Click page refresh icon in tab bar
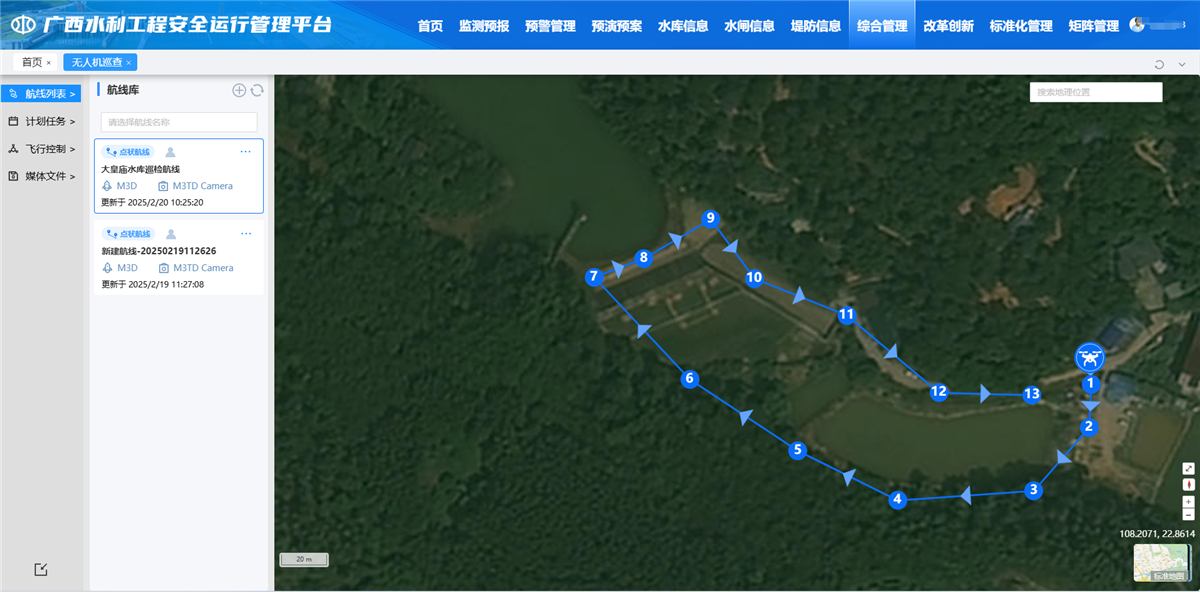The width and height of the screenshot is (1200, 592). [1159, 63]
